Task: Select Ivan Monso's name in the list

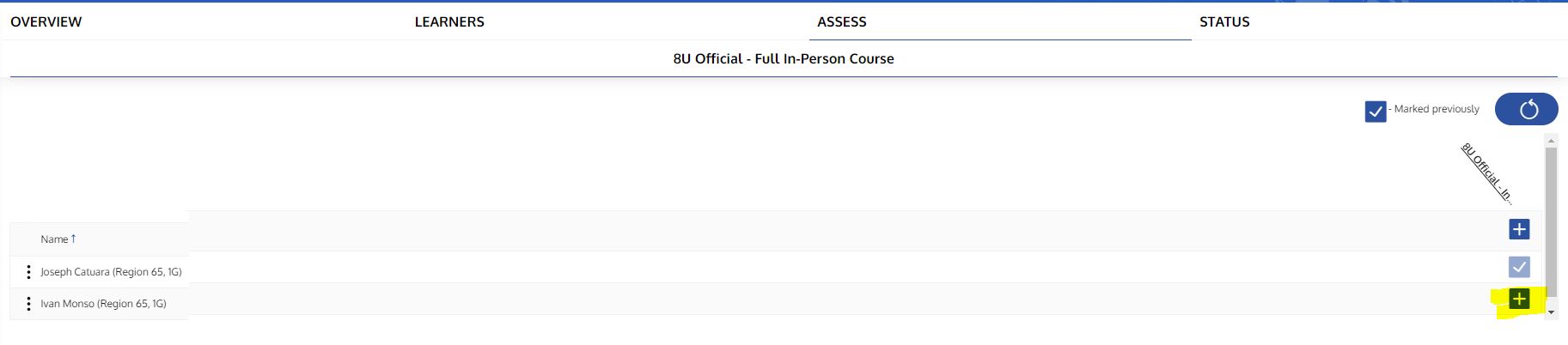Action: click(103, 304)
